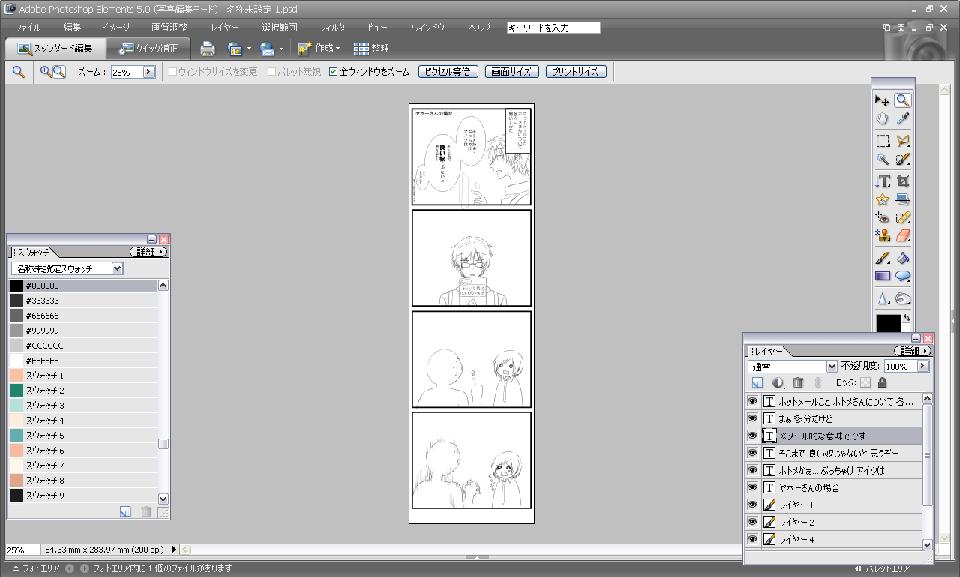Viewport: 960px width, 577px height.
Task: Click the Print icon in the shortcuts bar
Action: click(208, 48)
